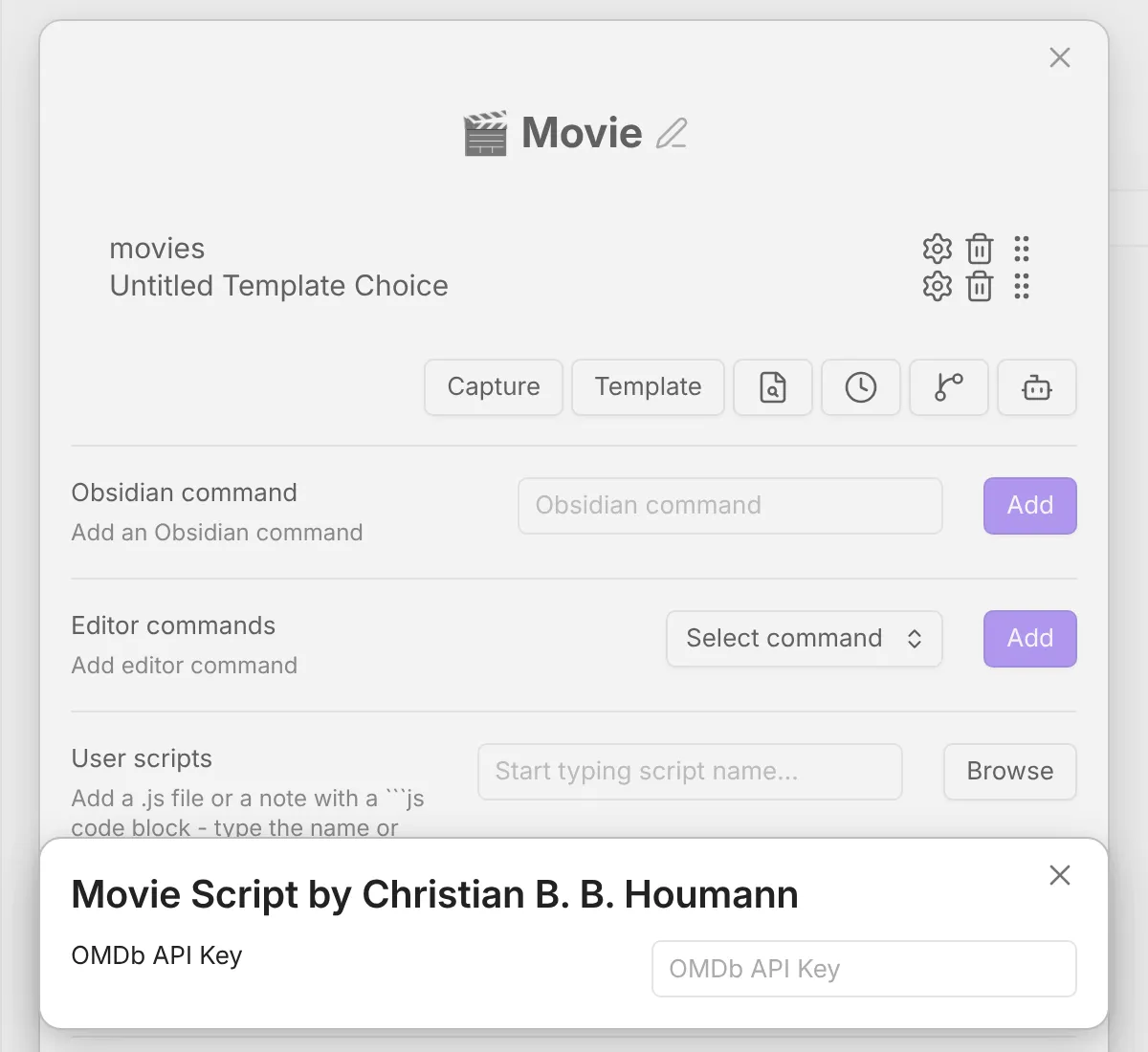
Task: Add the Obsidian command
Action: [x=1030, y=506]
